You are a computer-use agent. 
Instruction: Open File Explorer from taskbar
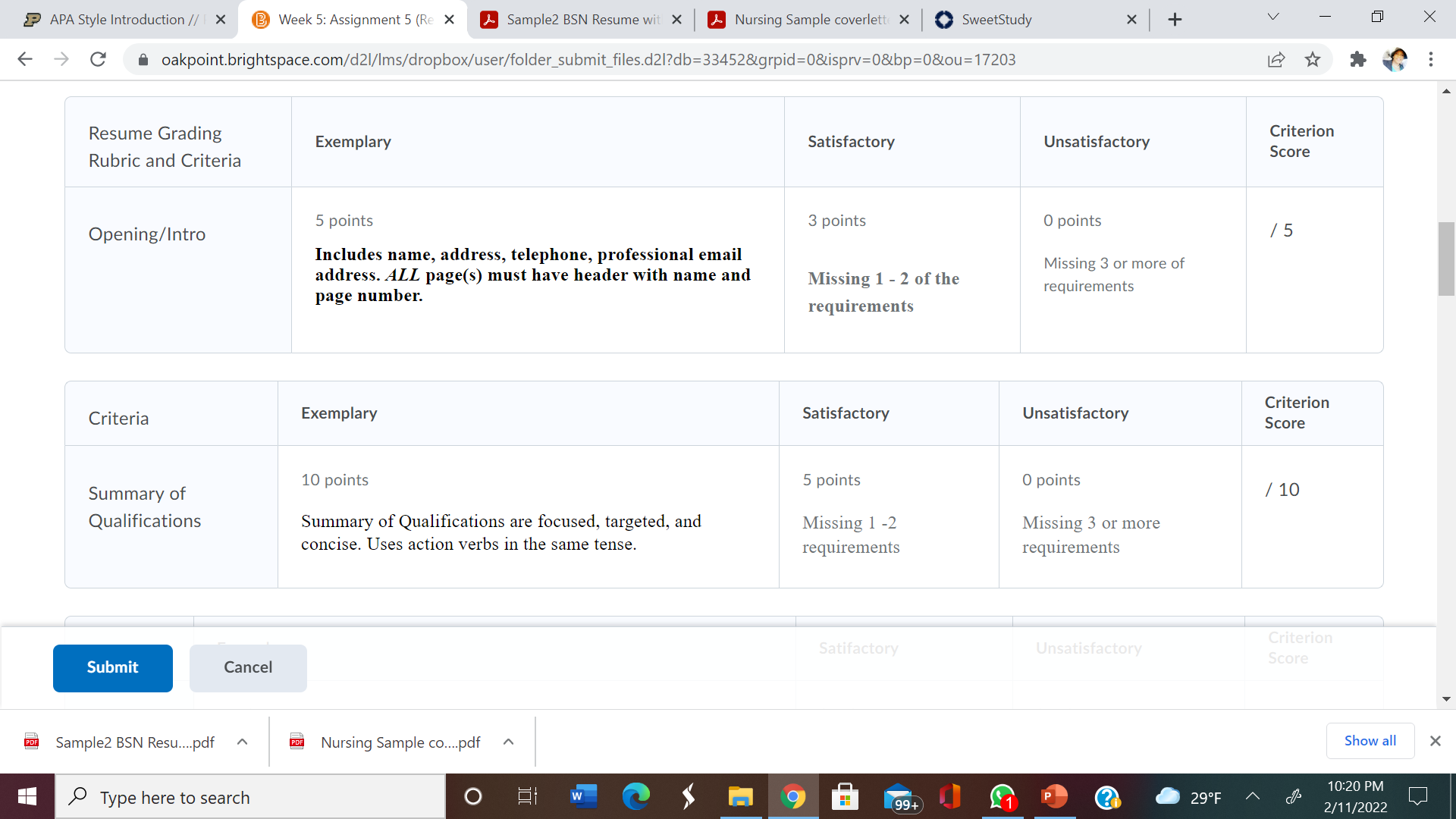click(740, 796)
